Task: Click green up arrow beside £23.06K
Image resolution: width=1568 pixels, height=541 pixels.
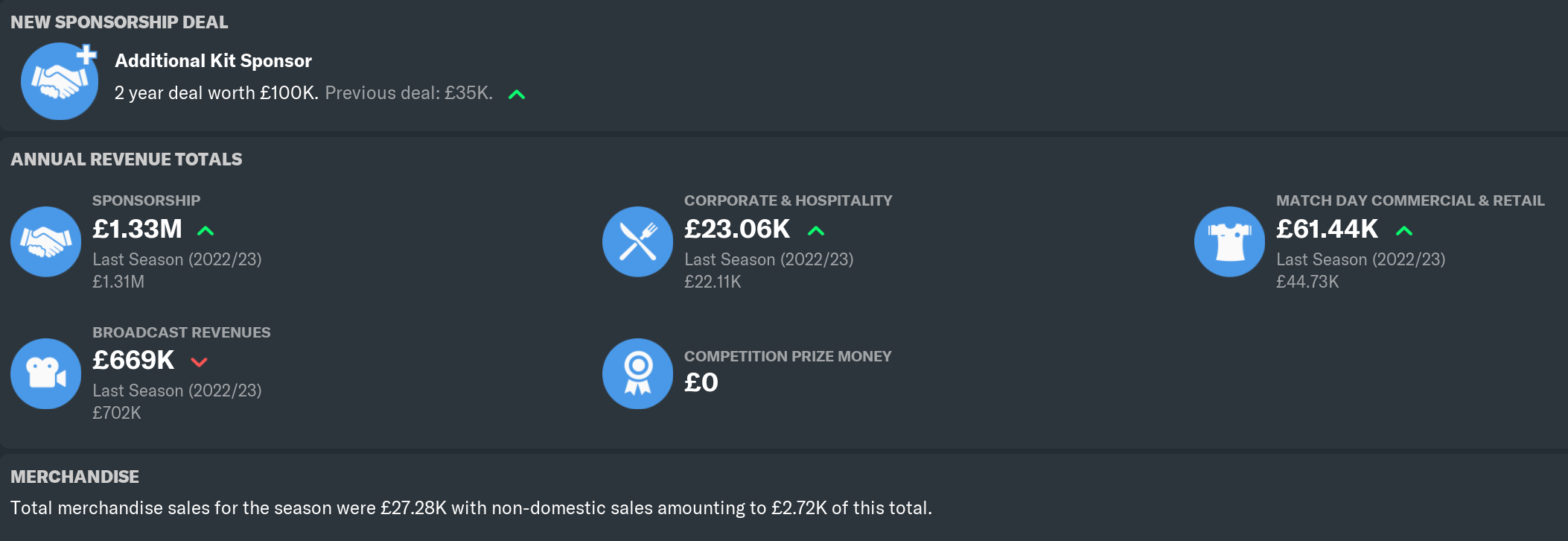Action: coord(816,231)
